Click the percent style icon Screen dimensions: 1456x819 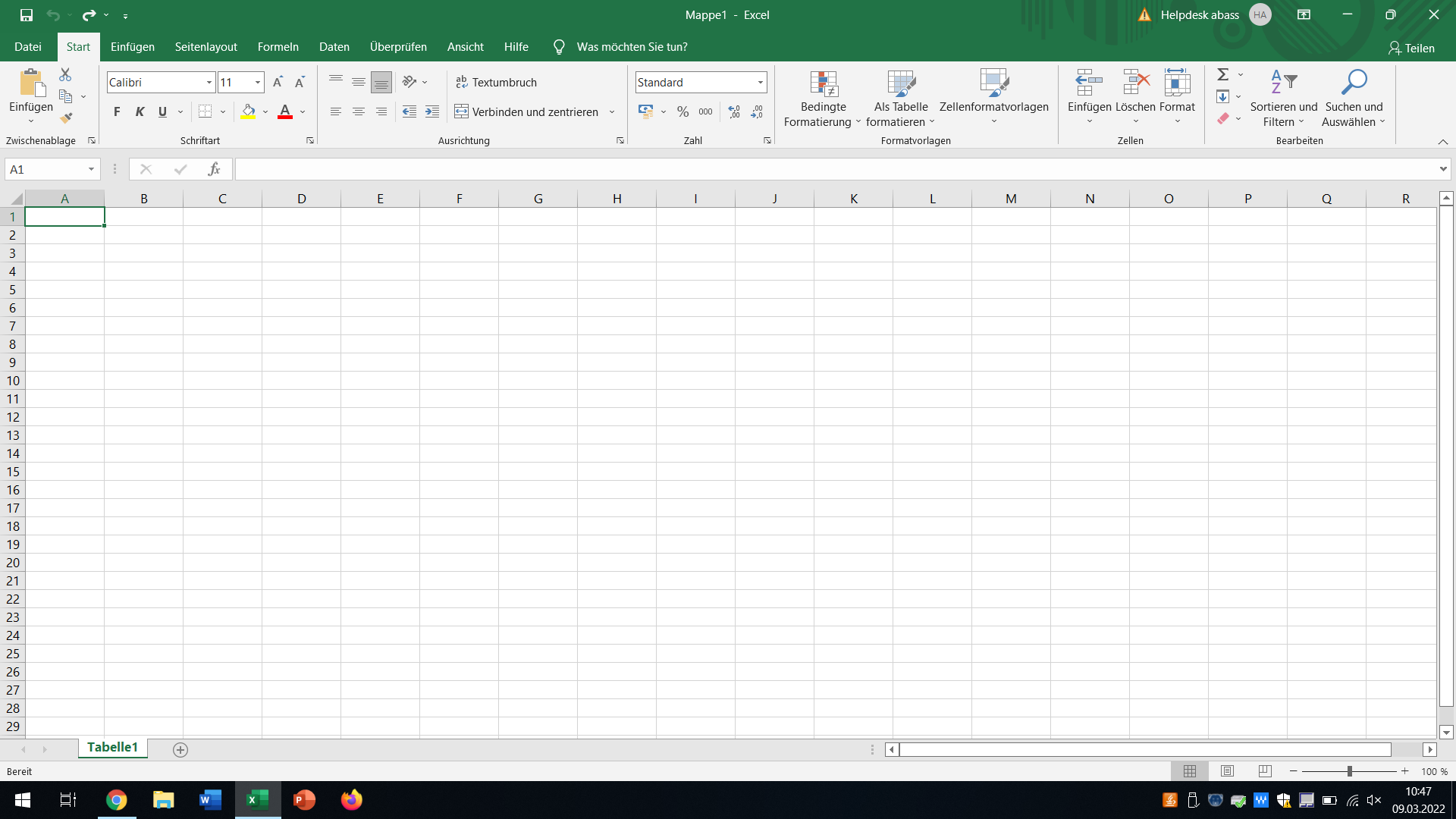pos(682,112)
